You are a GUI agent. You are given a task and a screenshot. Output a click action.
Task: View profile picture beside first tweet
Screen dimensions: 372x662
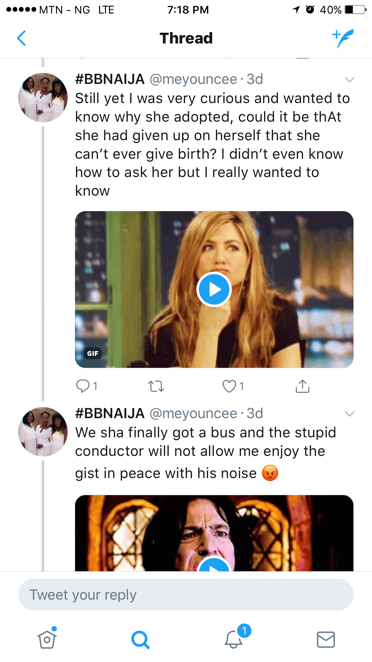click(x=43, y=97)
